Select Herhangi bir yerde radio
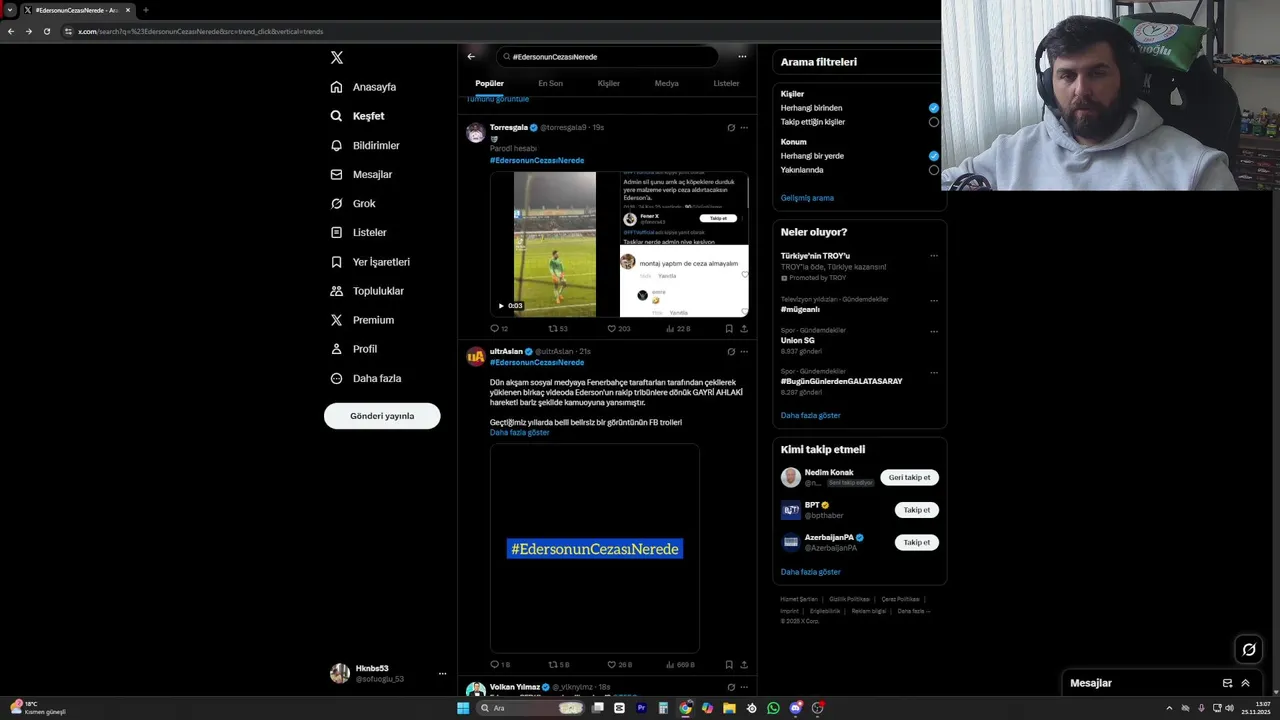This screenshot has height=720, width=1280. pos(934,156)
